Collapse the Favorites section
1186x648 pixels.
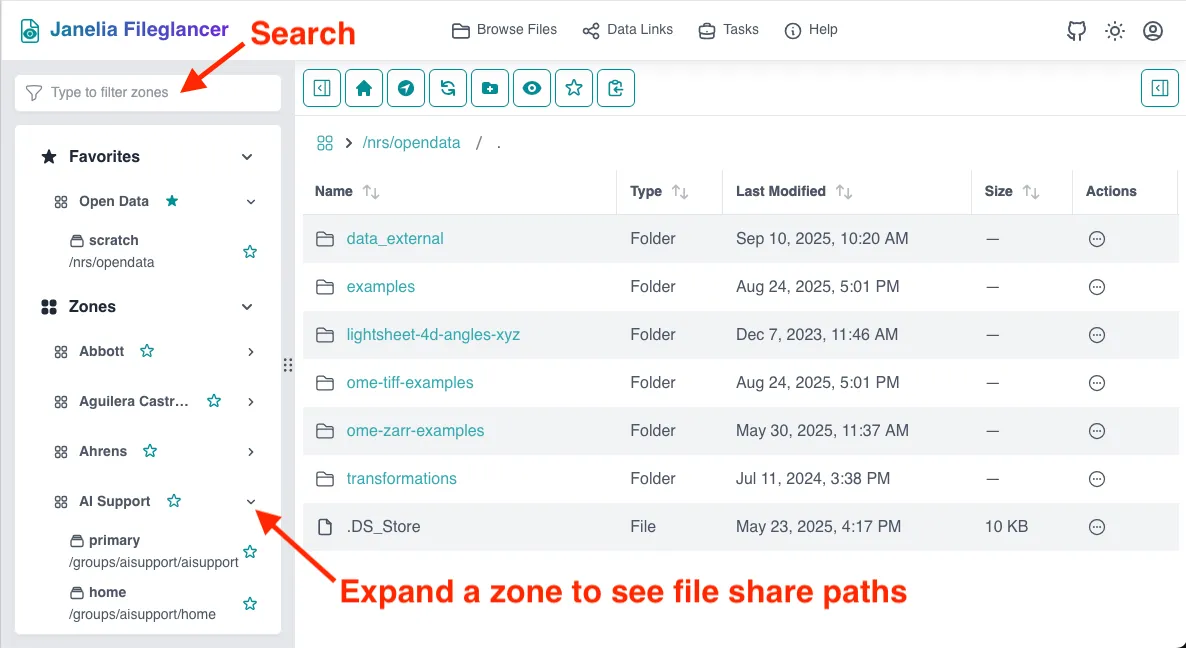tap(247, 157)
